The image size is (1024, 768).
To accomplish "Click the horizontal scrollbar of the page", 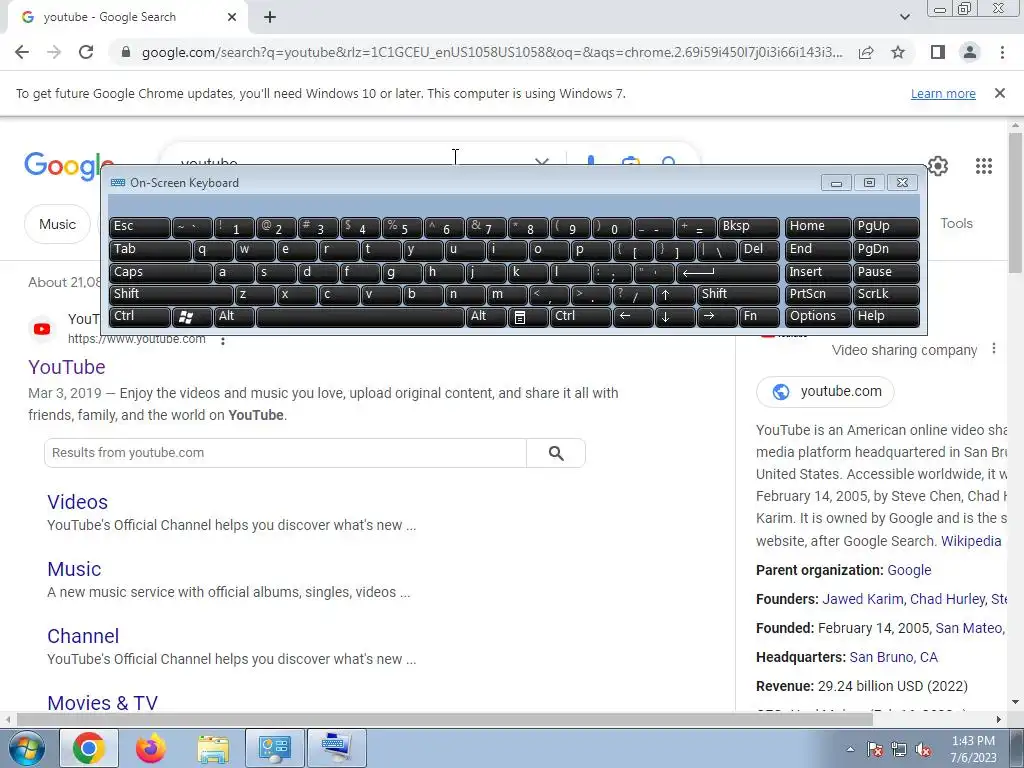I will coord(444,719).
